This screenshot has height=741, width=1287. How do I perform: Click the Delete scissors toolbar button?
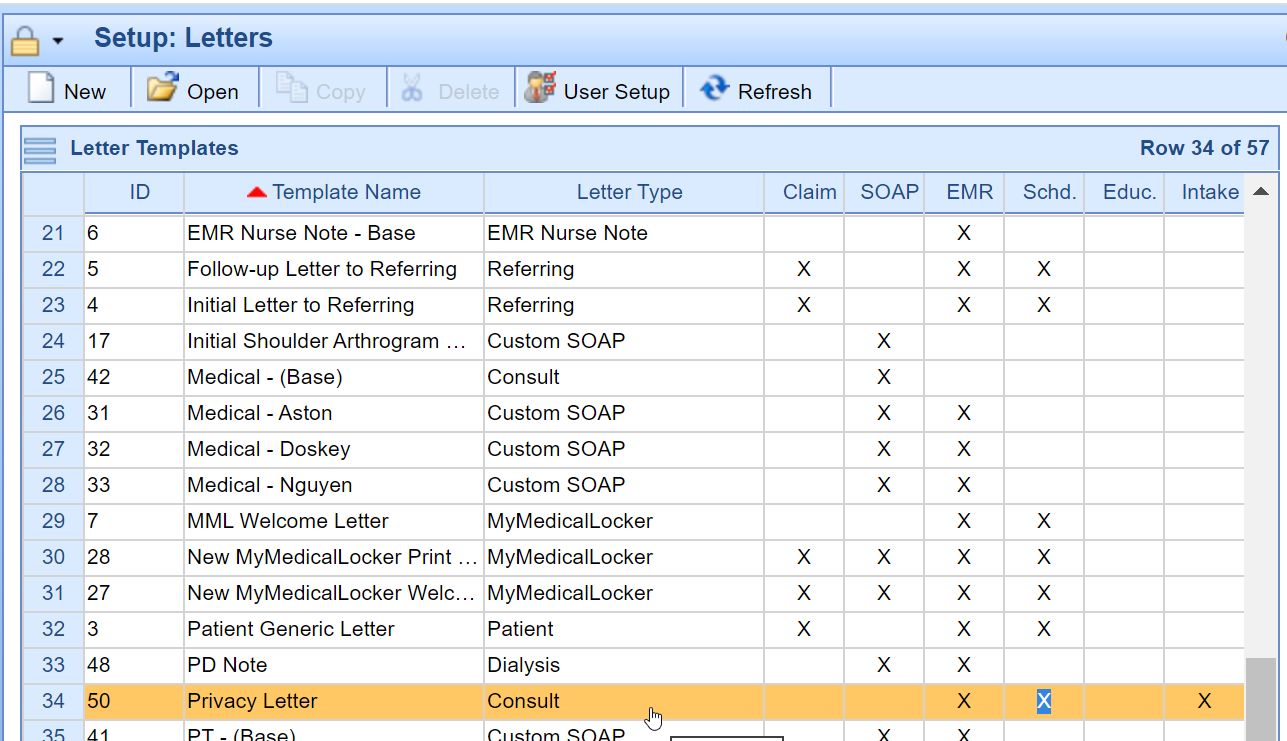point(449,90)
